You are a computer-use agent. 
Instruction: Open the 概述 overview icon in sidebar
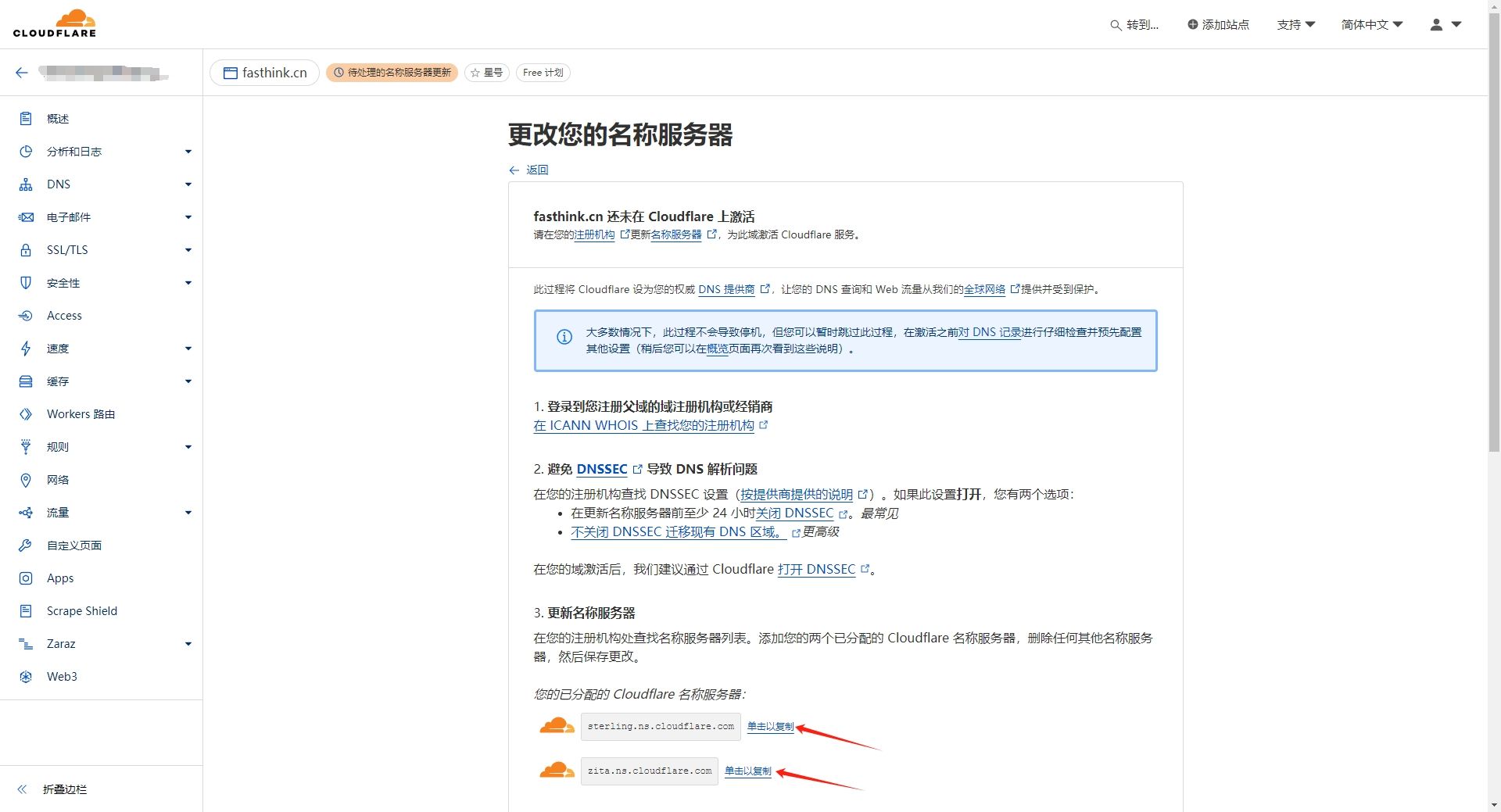(x=26, y=119)
